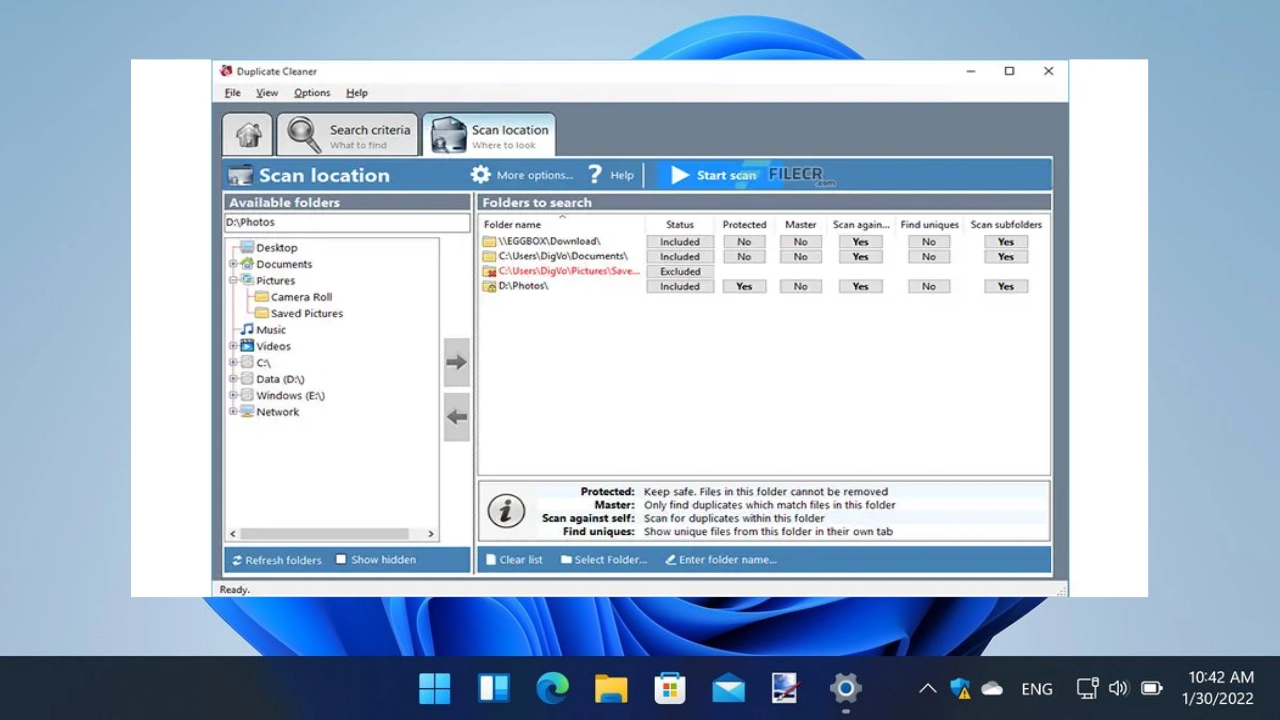Viewport: 1280px width, 720px height.
Task: Toggle the Show hidden checkbox
Action: [341, 559]
